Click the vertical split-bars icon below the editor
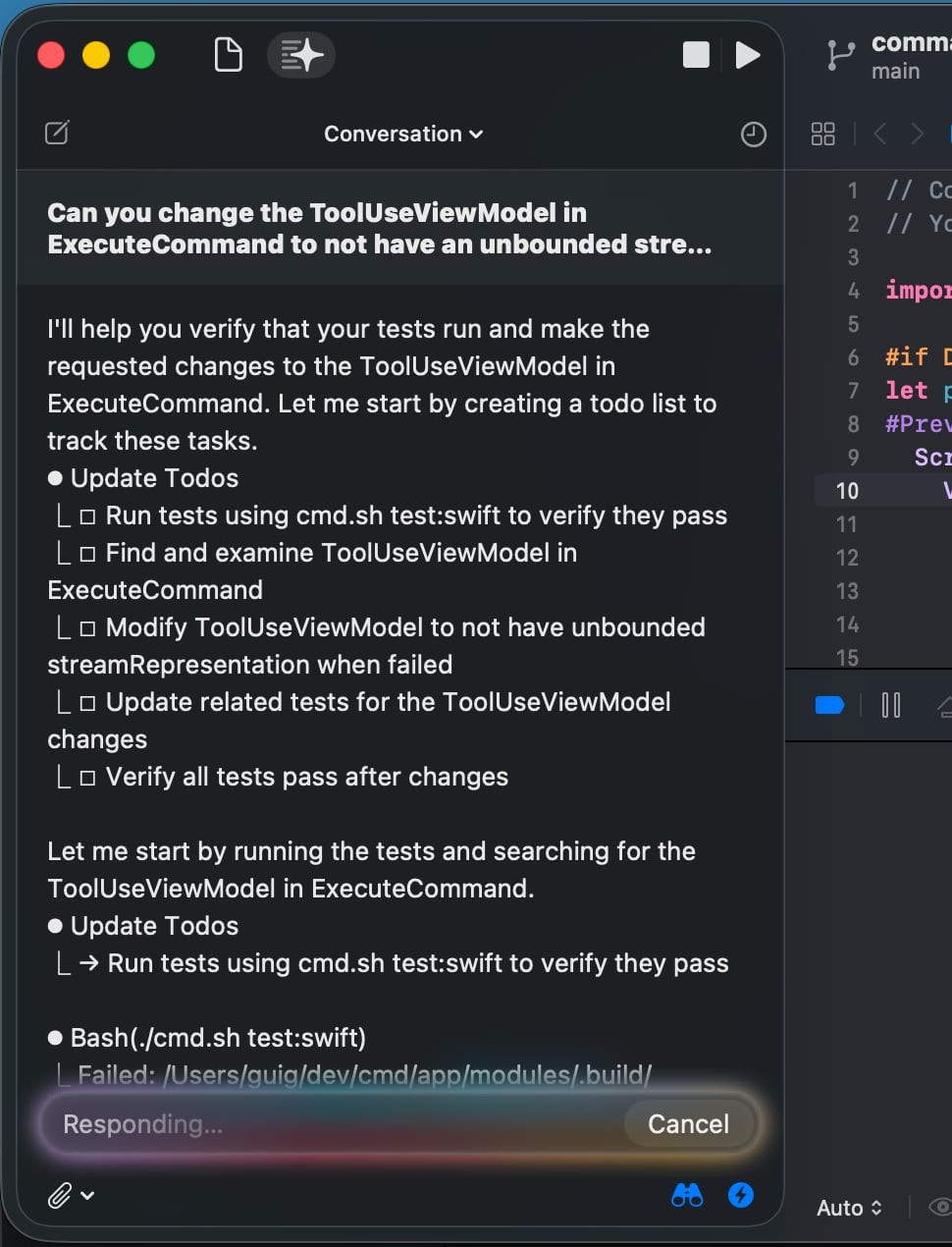Image resolution: width=952 pixels, height=1247 pixels. click(x=890, y=705)
